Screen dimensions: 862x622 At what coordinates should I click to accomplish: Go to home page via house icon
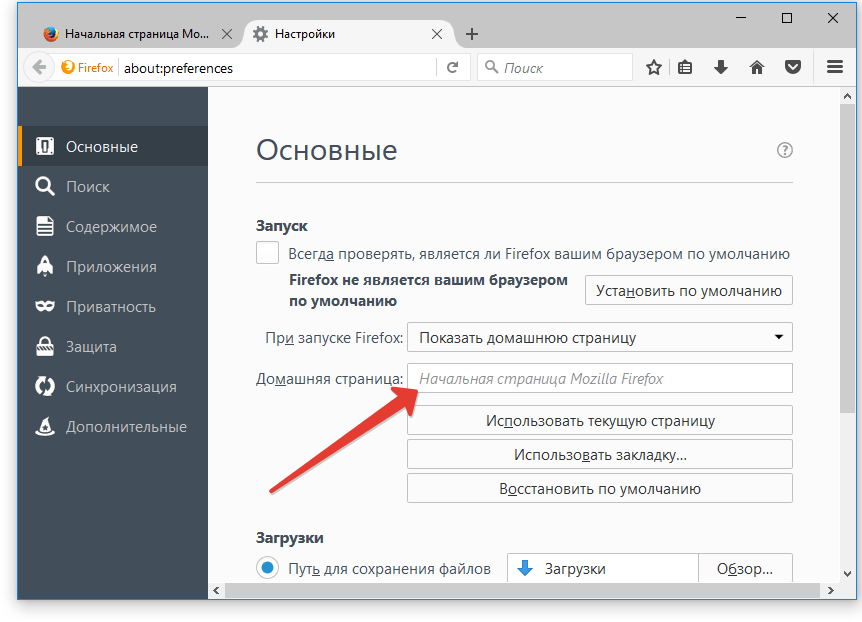click(757, 68)
